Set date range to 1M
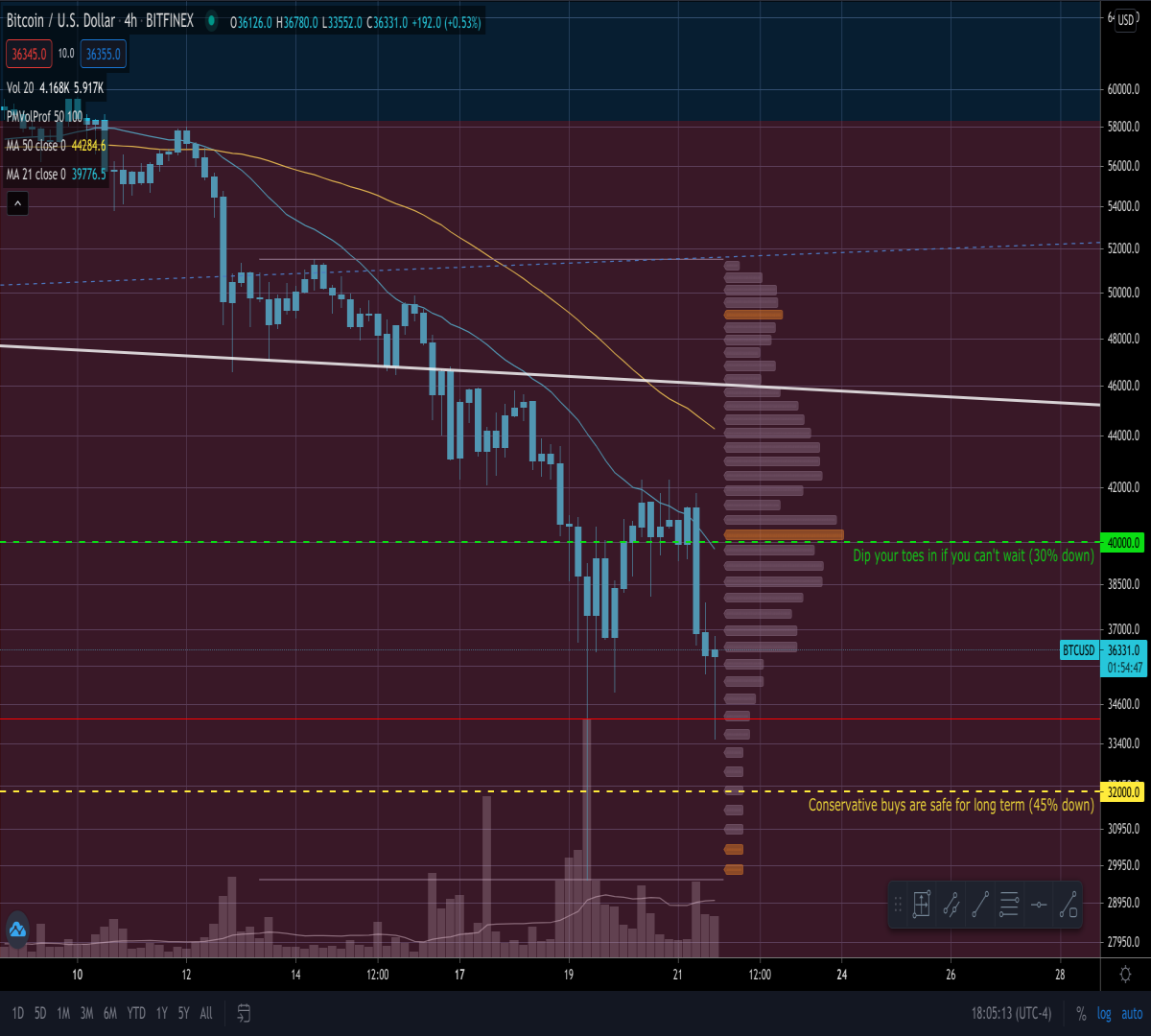The width and height of the screenshot is (1151, 1036). (x=63, y=1013)
